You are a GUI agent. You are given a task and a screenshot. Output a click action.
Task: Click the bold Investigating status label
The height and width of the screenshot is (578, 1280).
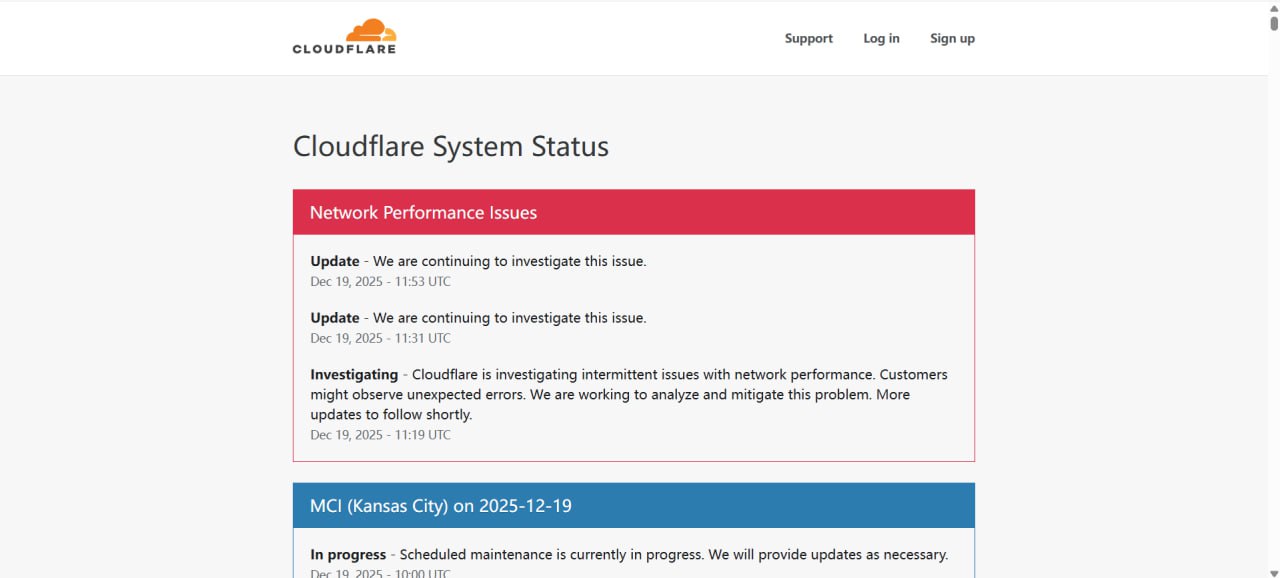tap(354, 374)
